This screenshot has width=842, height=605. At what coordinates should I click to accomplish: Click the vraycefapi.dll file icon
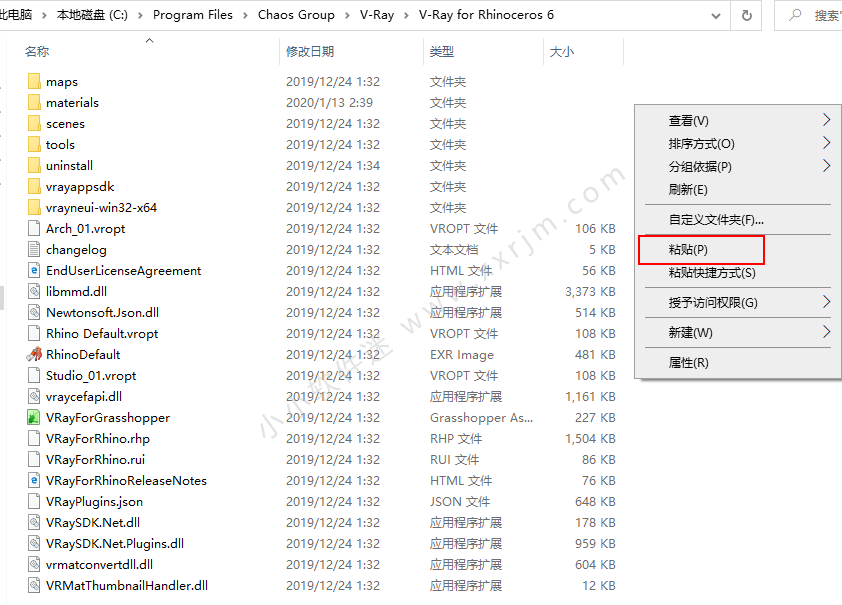pos(34,396)
